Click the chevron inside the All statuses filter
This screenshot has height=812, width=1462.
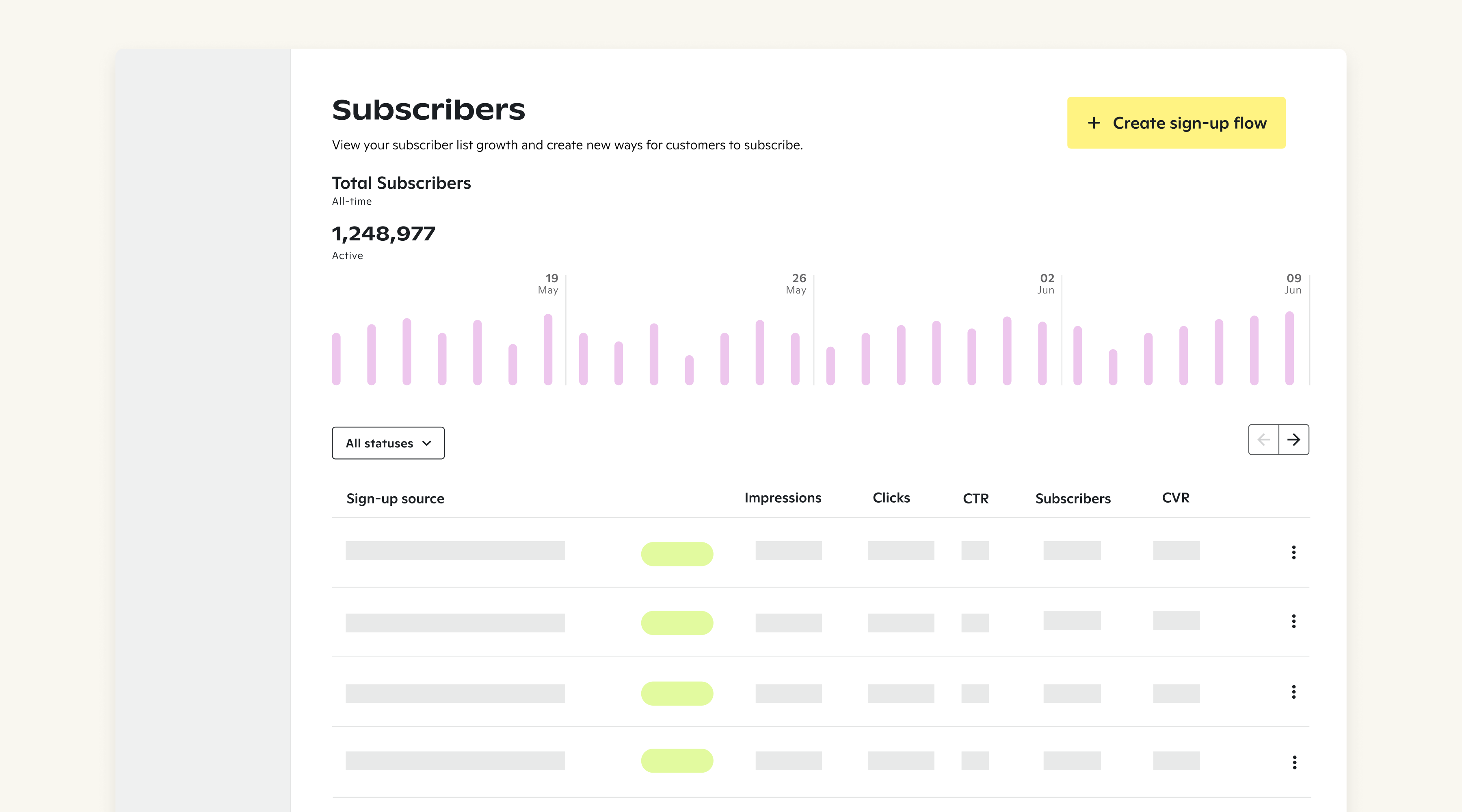point(426,443)
